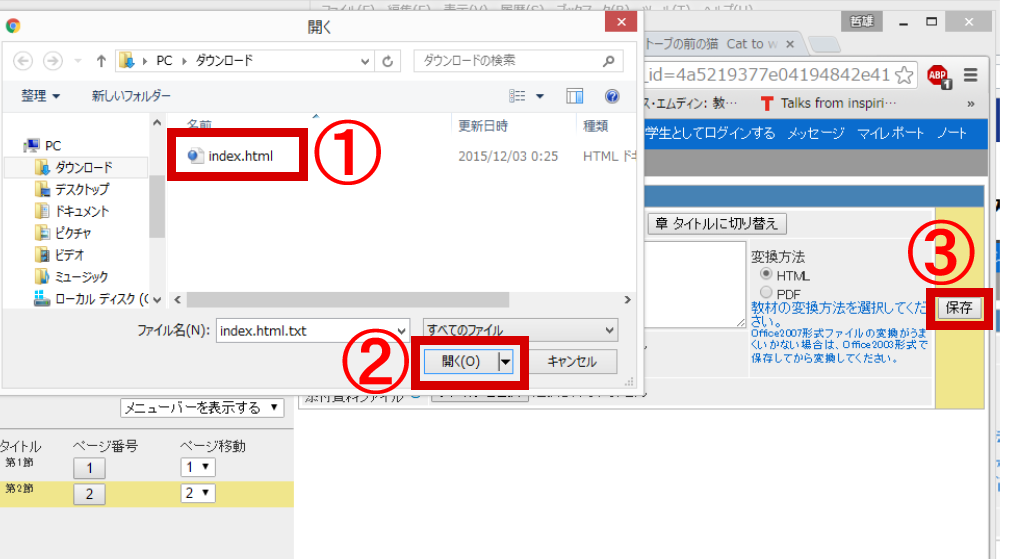Viewport: 1014px width, 559px height.
Task: Select ローカル ディスク in the navigation tree
Action: (91, 299)
